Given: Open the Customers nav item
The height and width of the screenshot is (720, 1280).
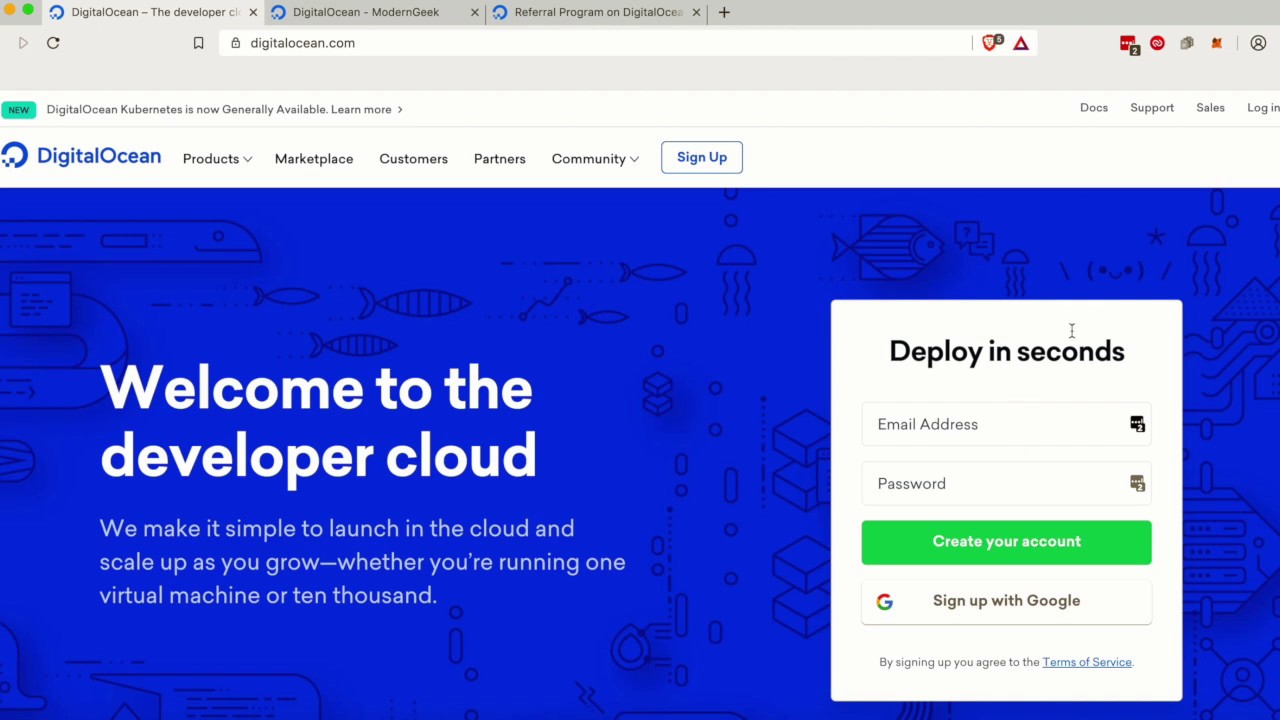Looking at the screenshot, I should [413, 159].
